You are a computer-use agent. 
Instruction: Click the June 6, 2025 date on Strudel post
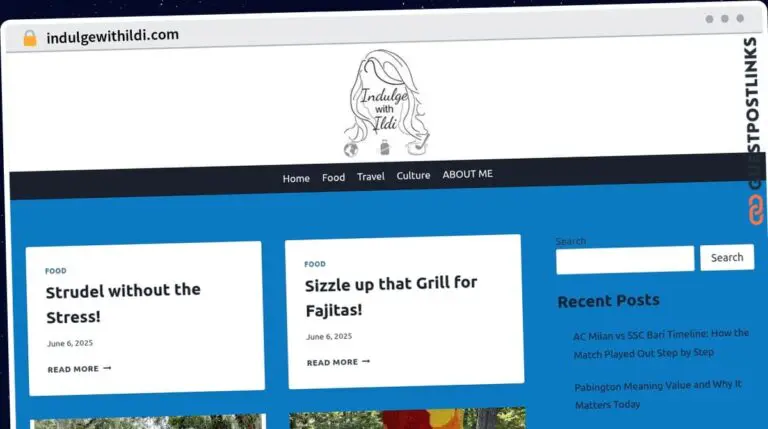(x=70, y=343)
